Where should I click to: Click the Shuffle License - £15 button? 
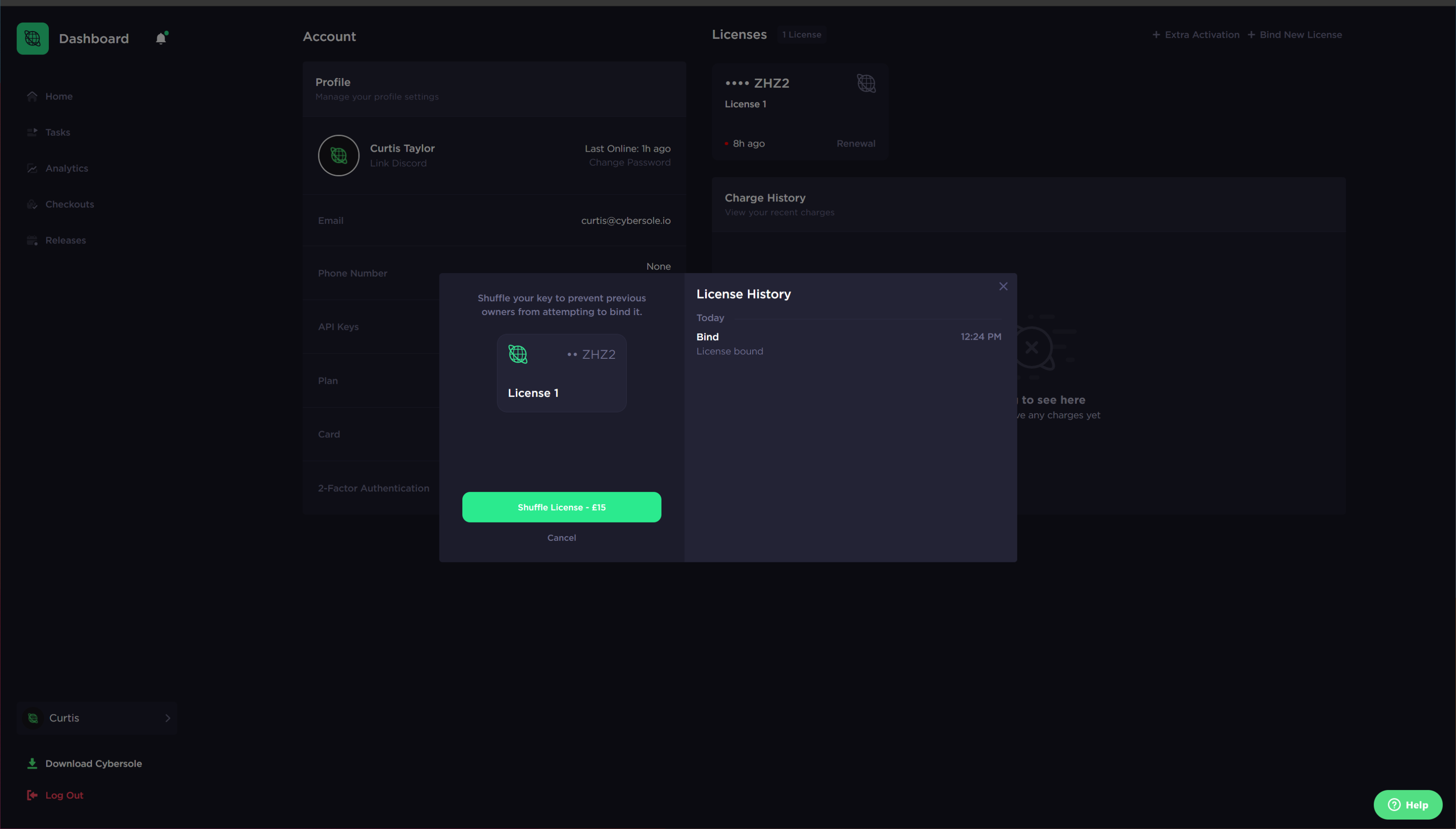tap(562, 507)
